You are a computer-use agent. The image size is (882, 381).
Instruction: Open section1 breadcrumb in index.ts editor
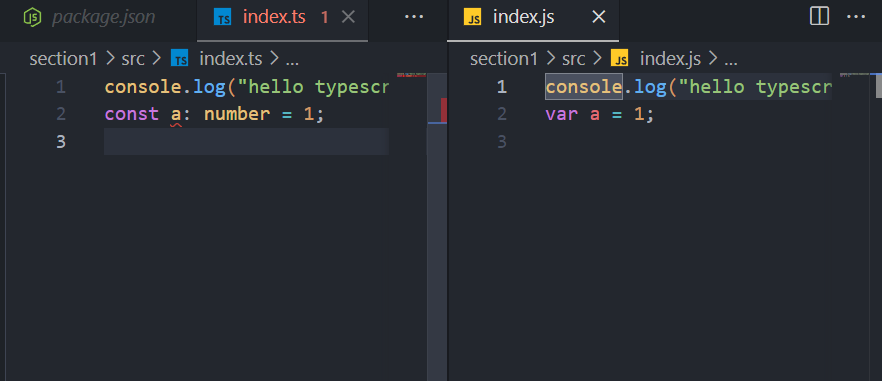tap(64, 59)
